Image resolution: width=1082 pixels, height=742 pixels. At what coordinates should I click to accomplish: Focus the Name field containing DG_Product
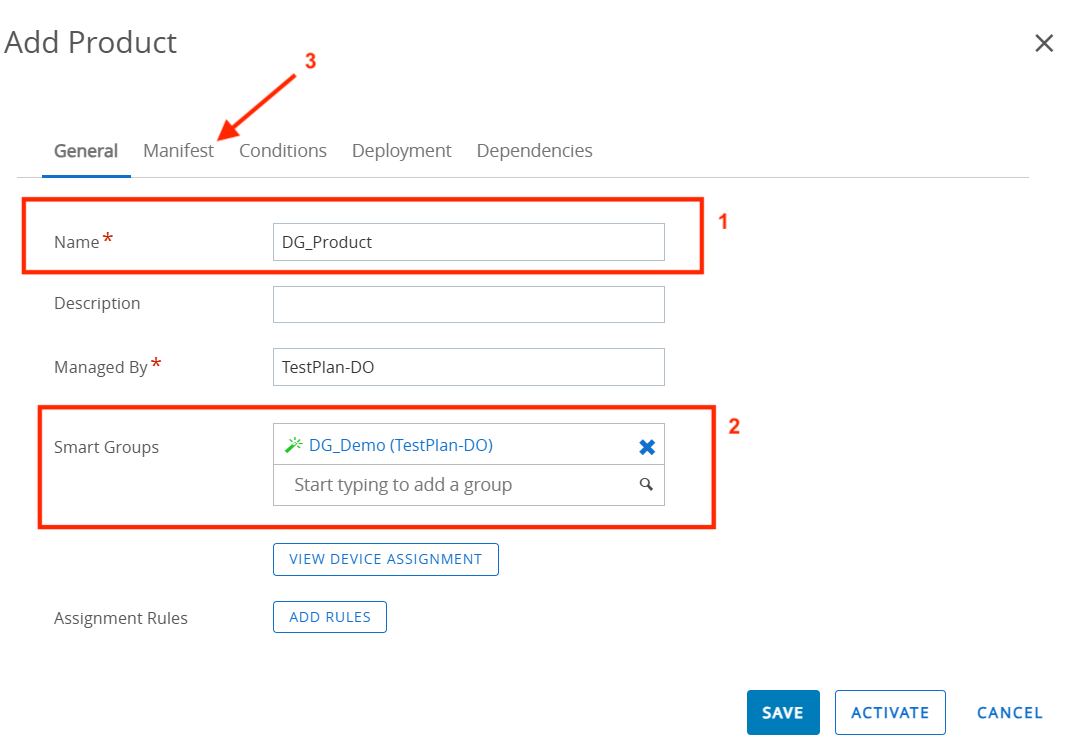468,242
